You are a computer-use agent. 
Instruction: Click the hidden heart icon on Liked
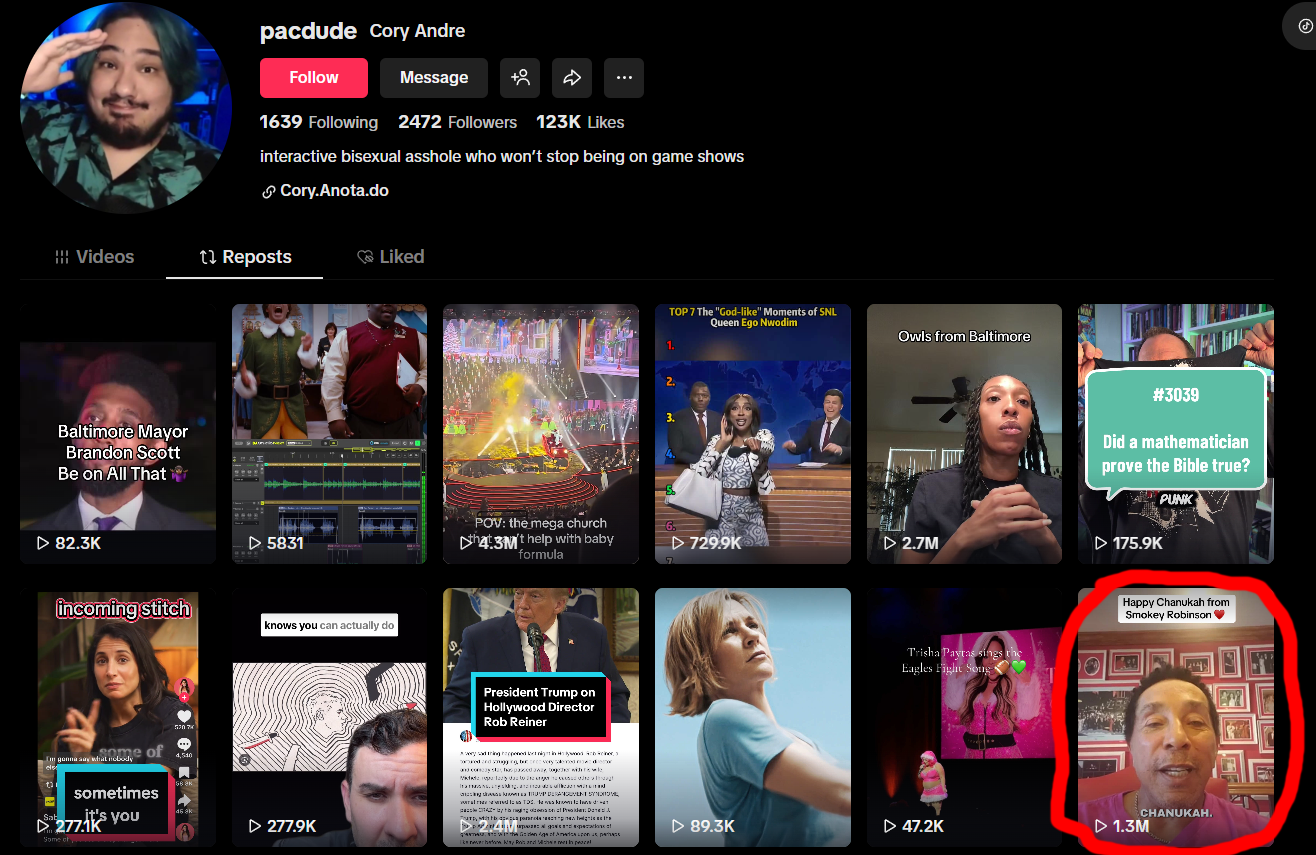[365, 257]
